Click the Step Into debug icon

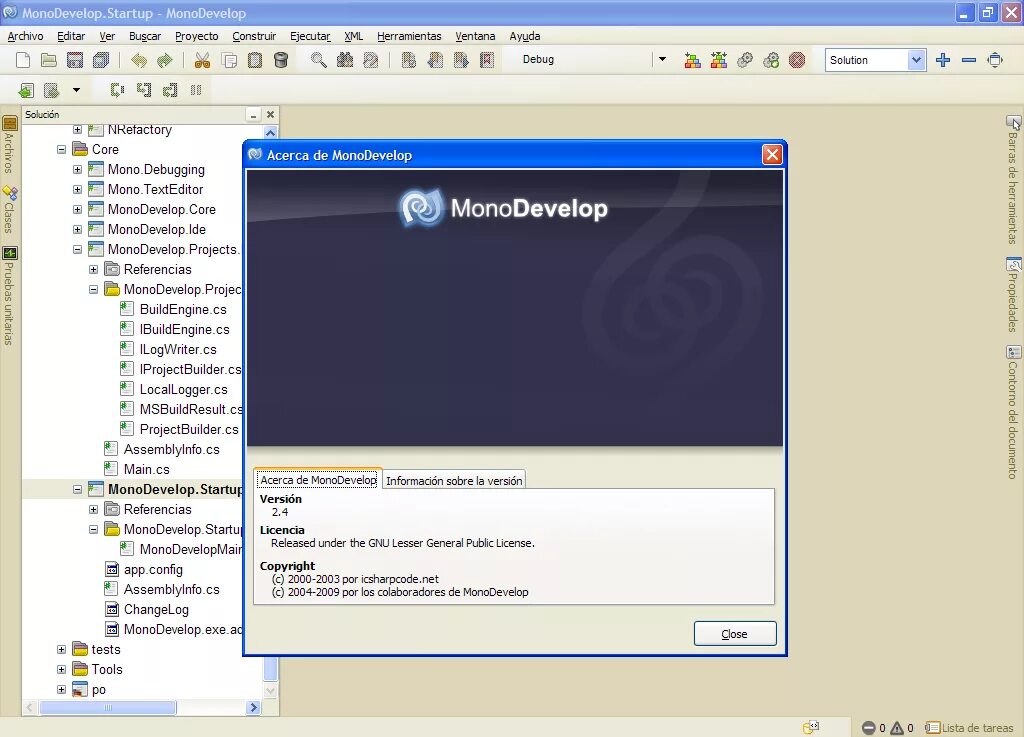click(x=144, y=90)
